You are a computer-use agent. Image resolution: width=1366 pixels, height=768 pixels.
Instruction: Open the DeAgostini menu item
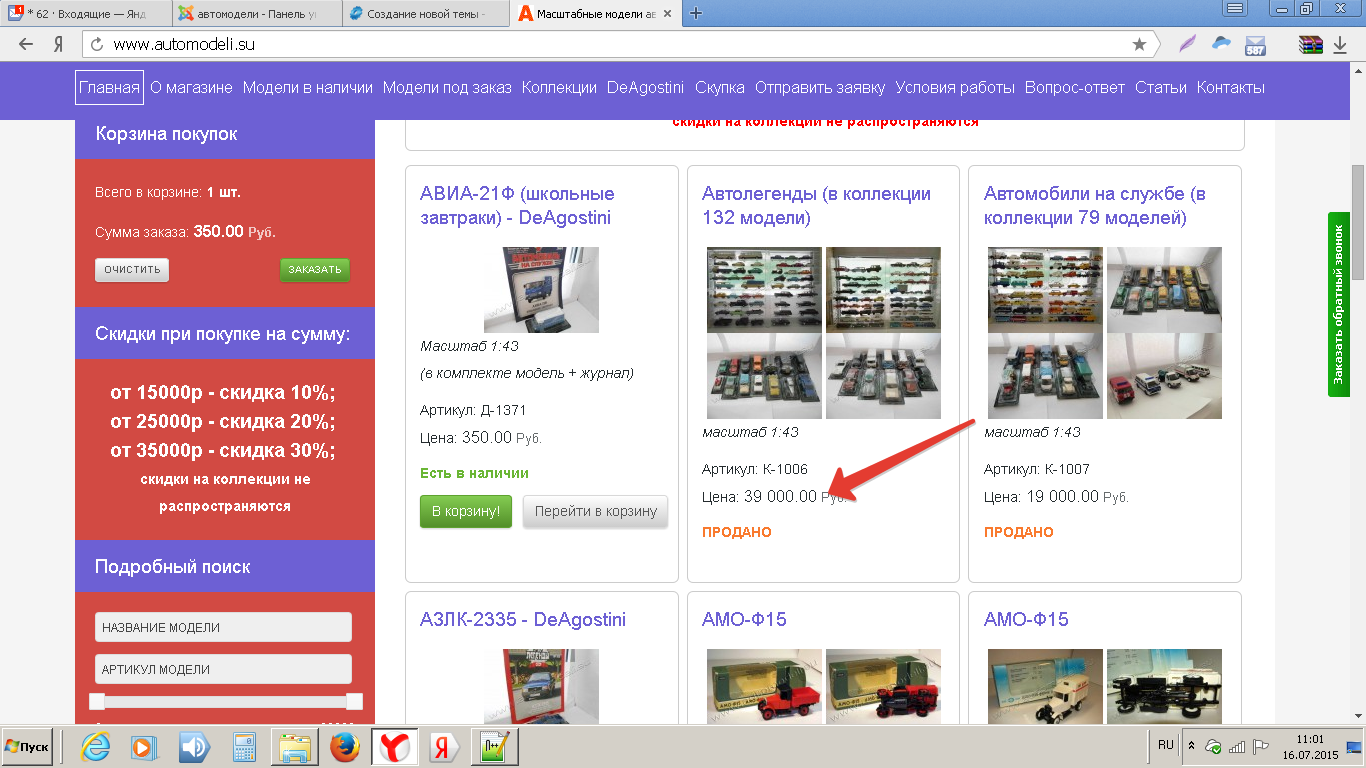[645, 87]
